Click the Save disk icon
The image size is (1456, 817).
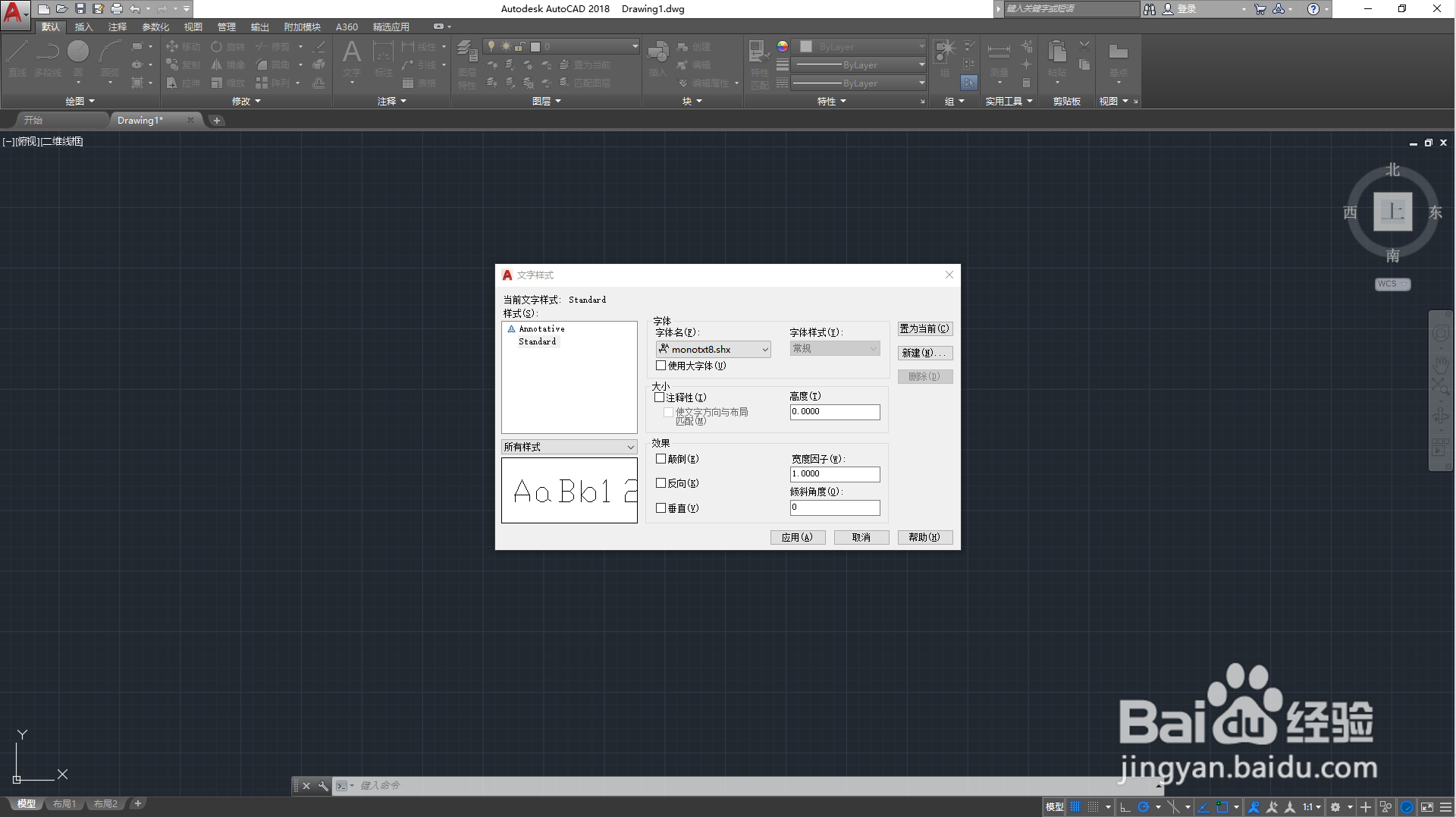point(80,9)
